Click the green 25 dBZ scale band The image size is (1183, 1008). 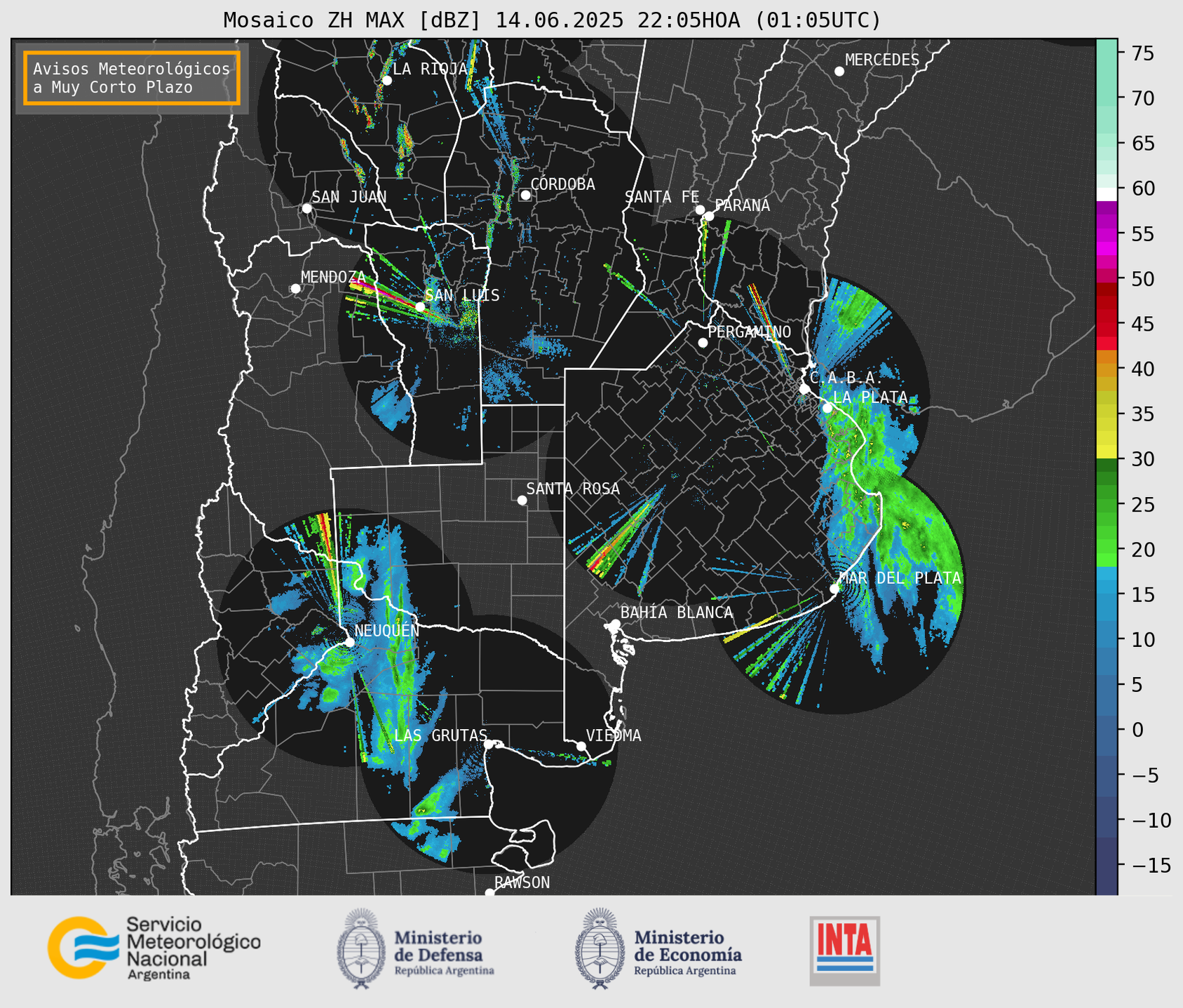click(1107, 504)
